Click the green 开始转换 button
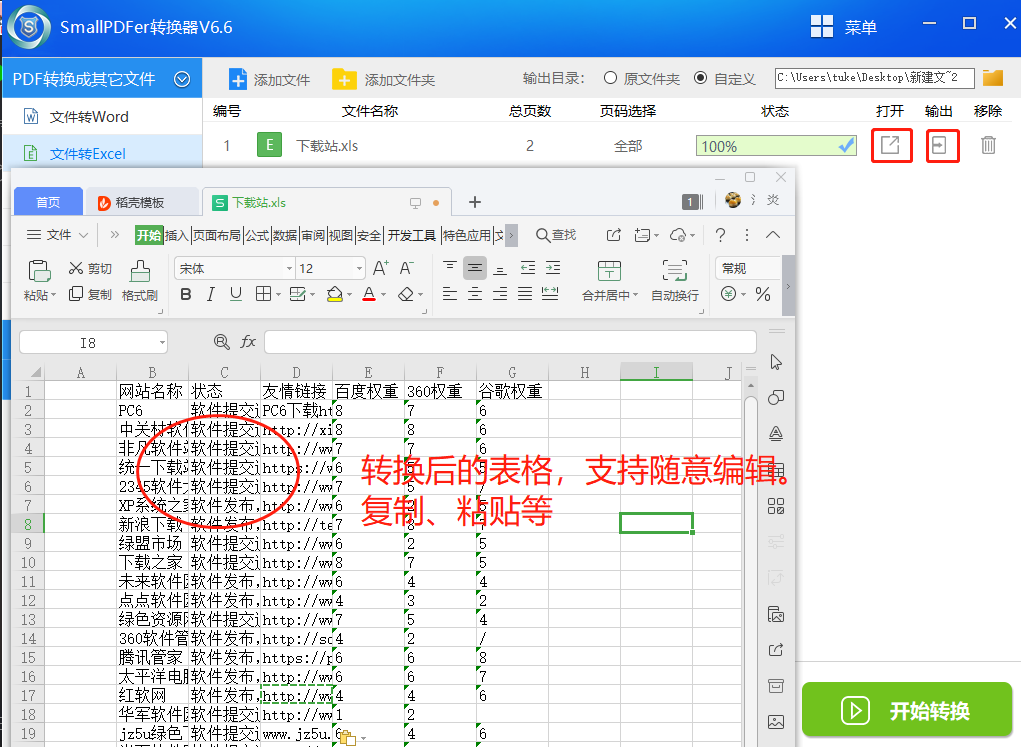Image resolution: width=1021 pixels, height=747 pixels. click(x=906, y=710)
